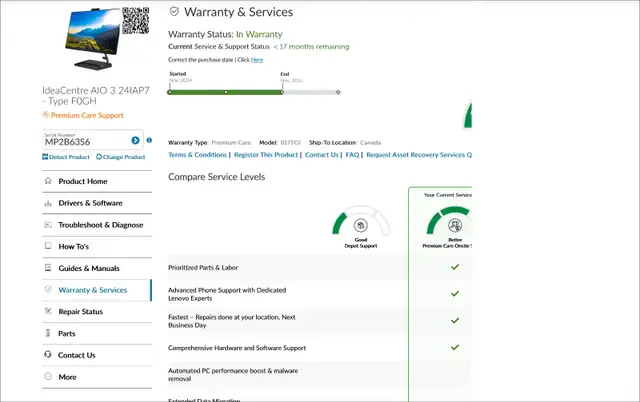The image size is (640, 402).
Task: Click Here to correct the purchase date
Action: point(257,60)
